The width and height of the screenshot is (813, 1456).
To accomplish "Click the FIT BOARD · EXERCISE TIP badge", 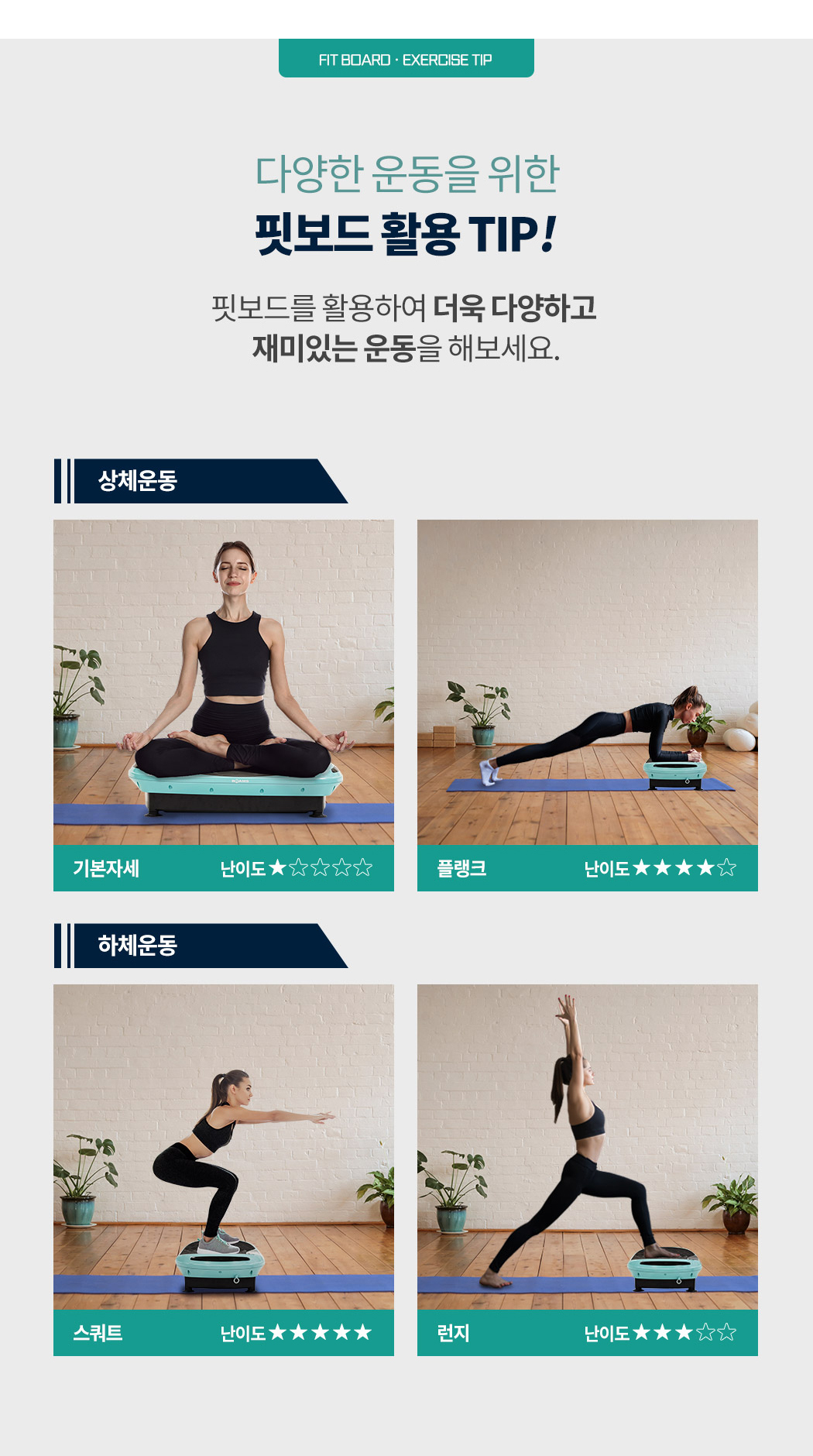I will [x=406, y=58].
